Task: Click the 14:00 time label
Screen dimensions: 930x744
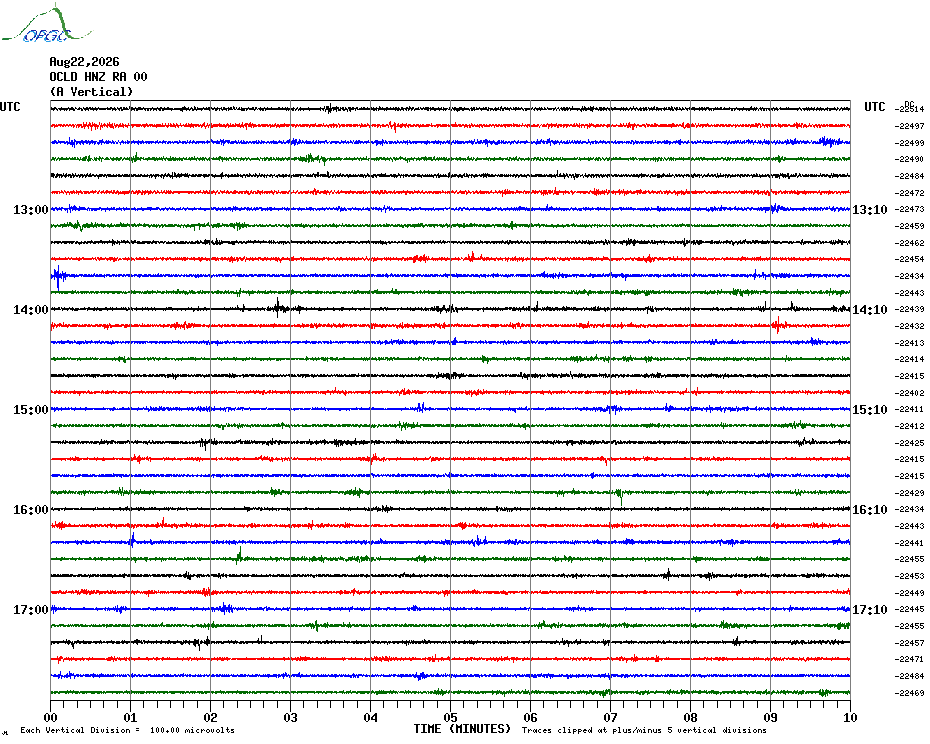Action: click(31, 310)
